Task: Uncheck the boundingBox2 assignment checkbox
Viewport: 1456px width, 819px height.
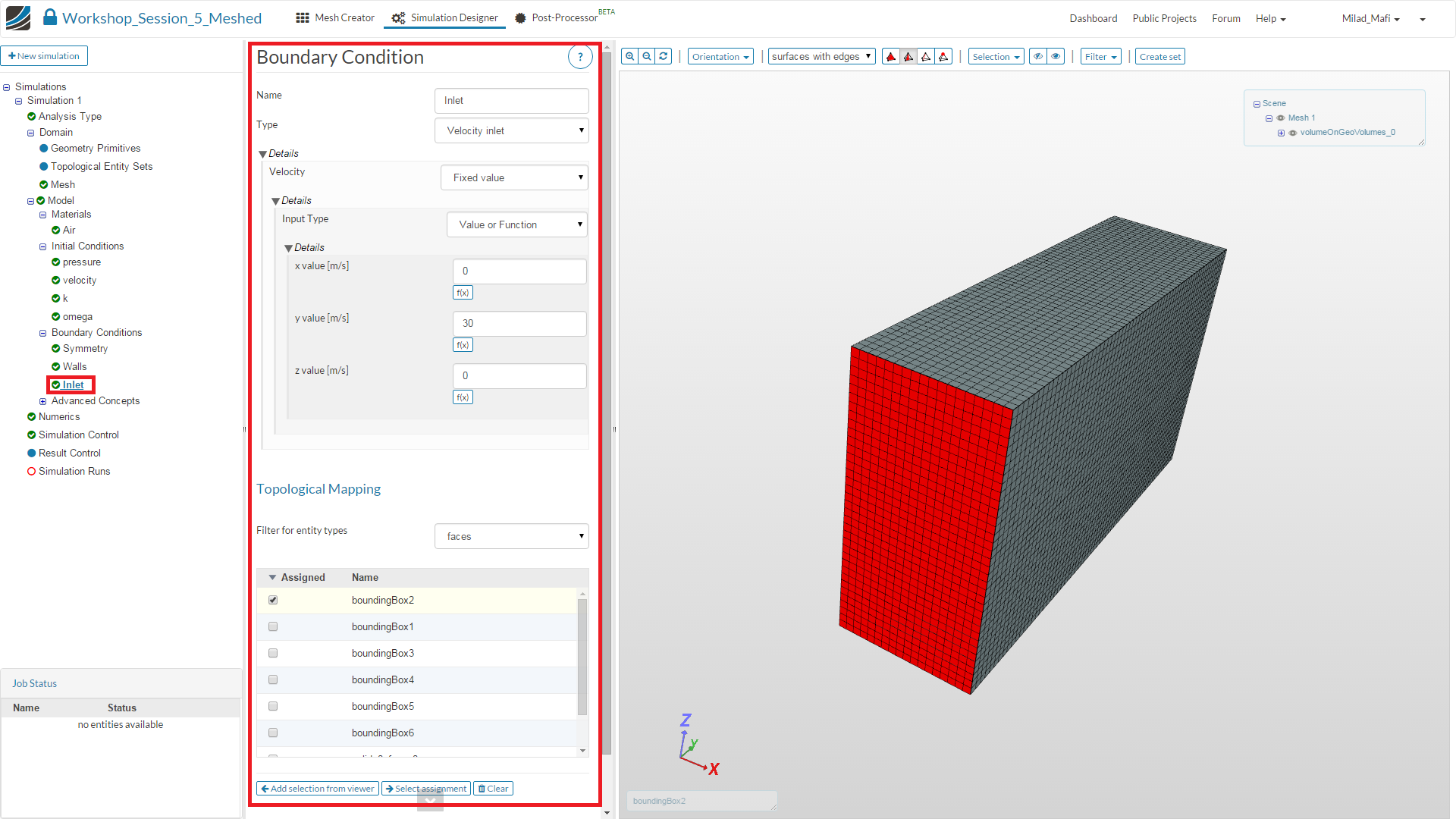Action: (x=273, y=600)
